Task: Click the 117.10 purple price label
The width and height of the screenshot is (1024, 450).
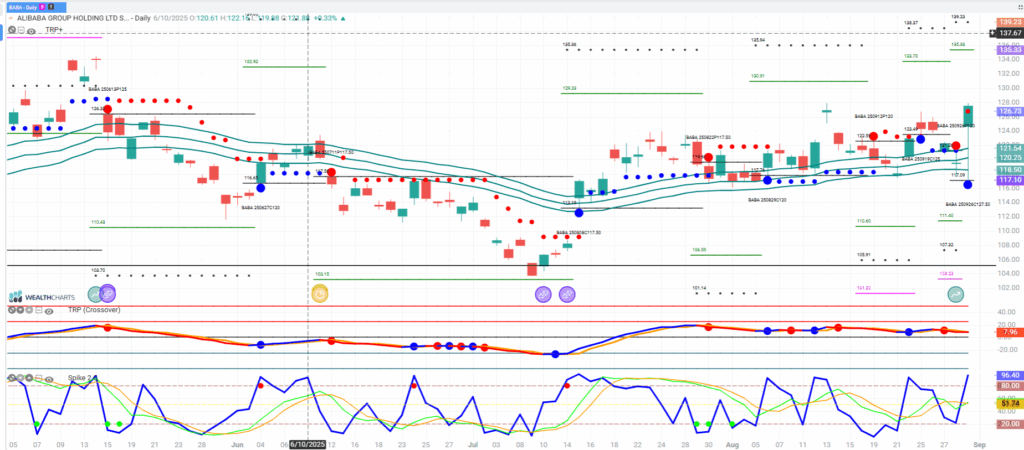Action: tap(1009, 180)
